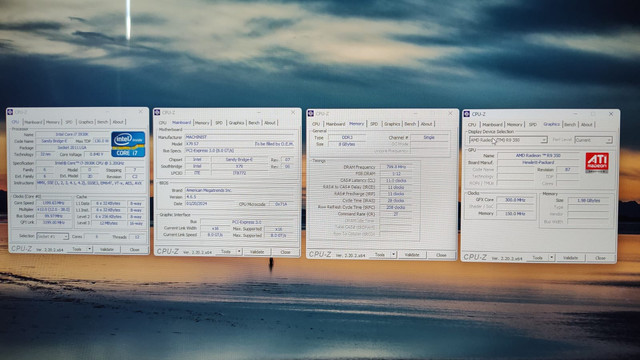This screenshot has height=360, width=640.
Task: Click Validate in the Graphics window
Action: click(571, 258)
